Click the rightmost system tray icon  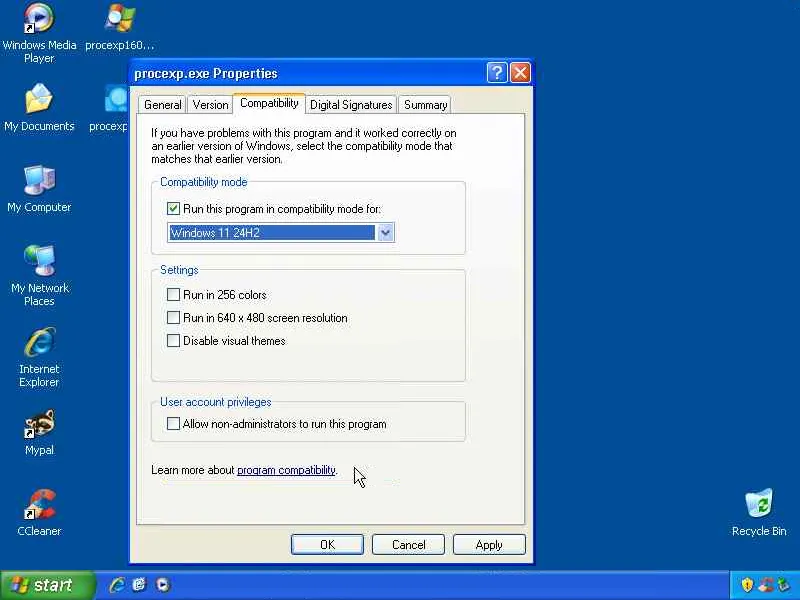[783, 585]
